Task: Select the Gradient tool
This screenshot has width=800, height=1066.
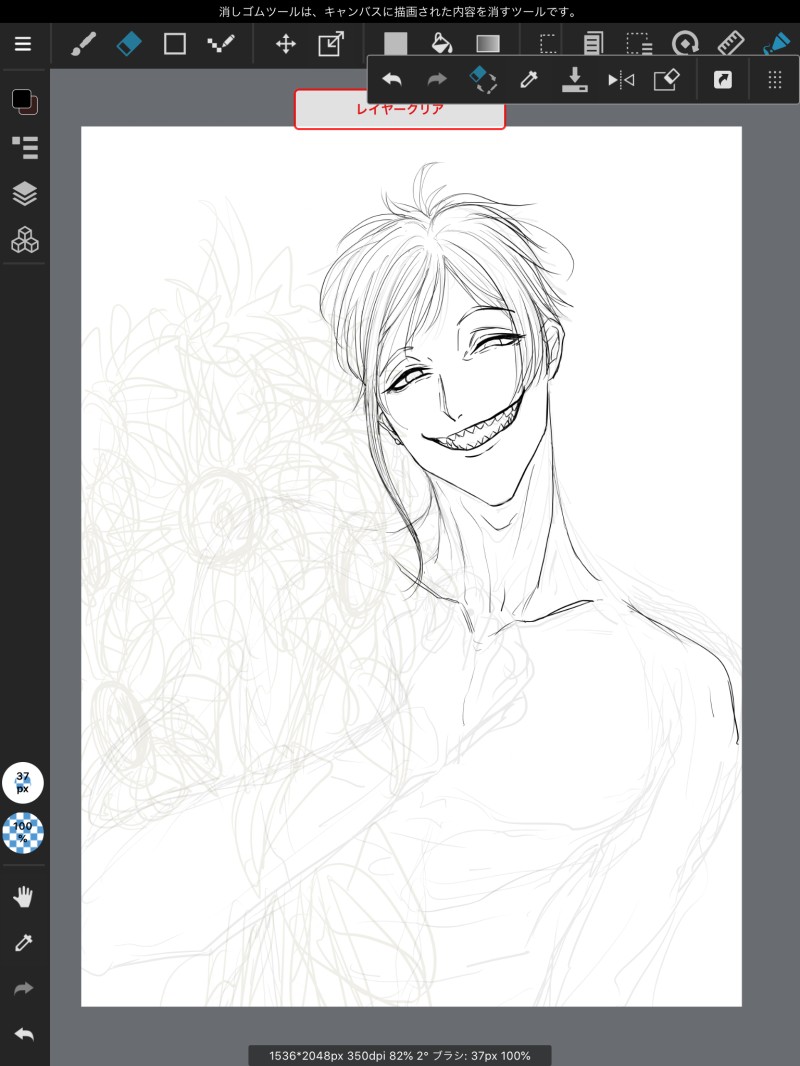Action: point(488,44)
